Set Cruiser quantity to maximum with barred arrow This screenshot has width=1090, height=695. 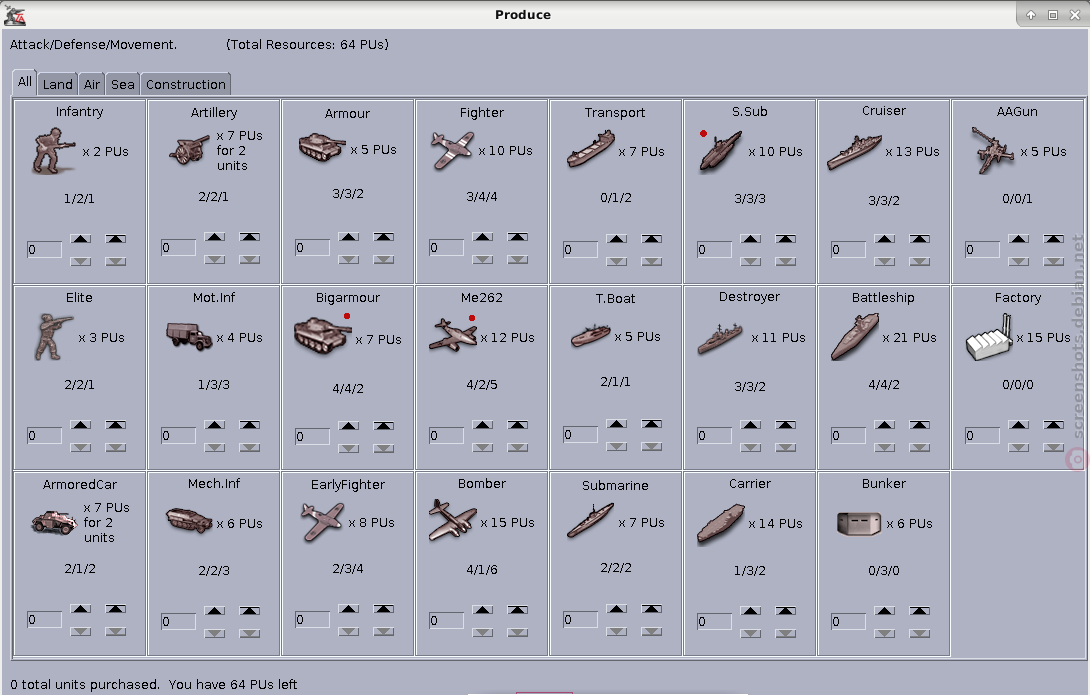[x=920, y=239]
